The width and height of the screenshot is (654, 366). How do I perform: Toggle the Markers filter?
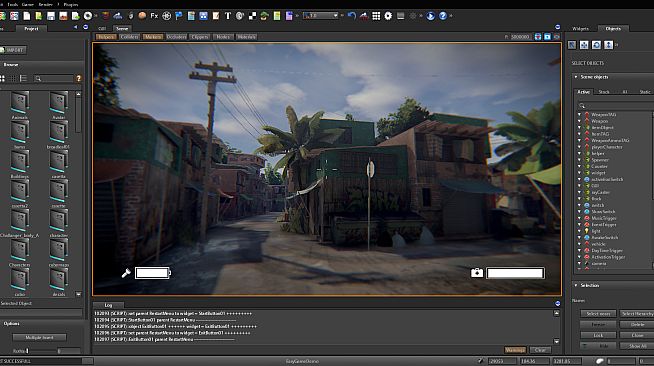tap(153, 37)
